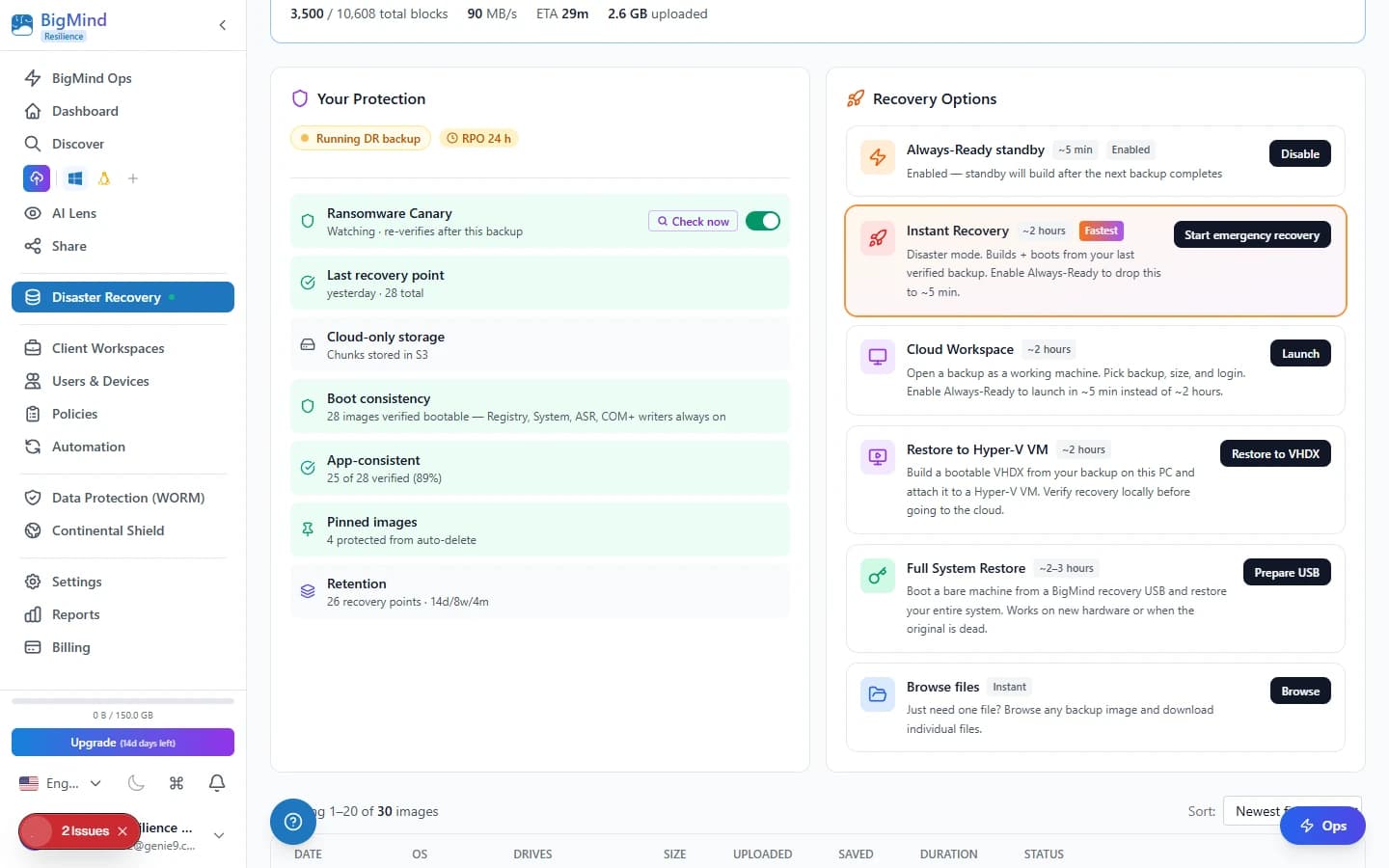The width and height of the screenshot is (1389, 868).
Task: Select the Last recovery point row
Action: pos(540,283)
